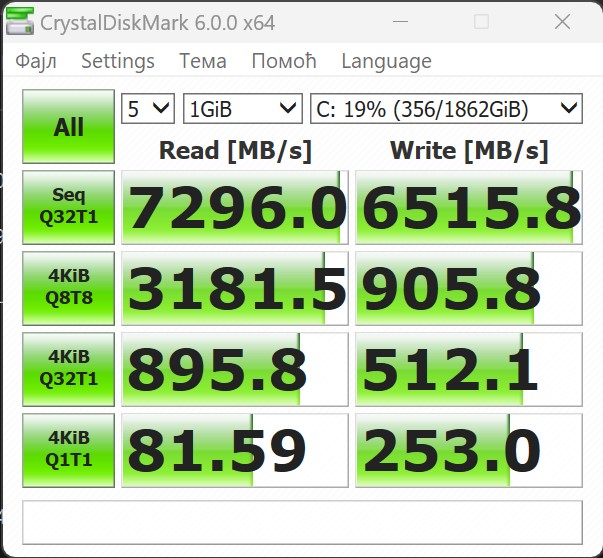
Task: Open the Language menu
Action: click(x=386, y=62)
